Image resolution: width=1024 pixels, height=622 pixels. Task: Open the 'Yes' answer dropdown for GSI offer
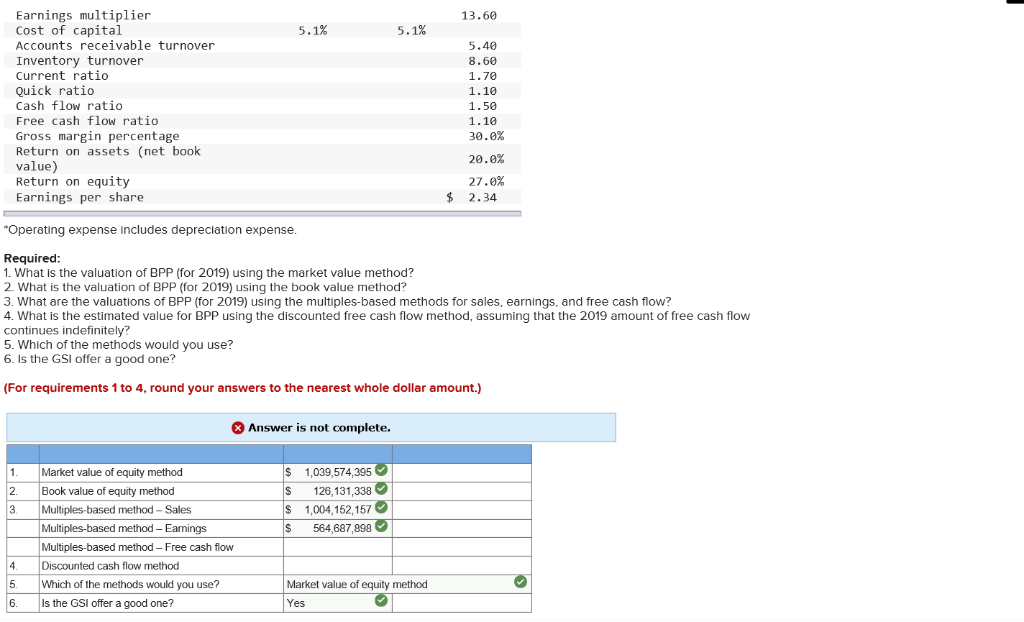pos(338,603)
